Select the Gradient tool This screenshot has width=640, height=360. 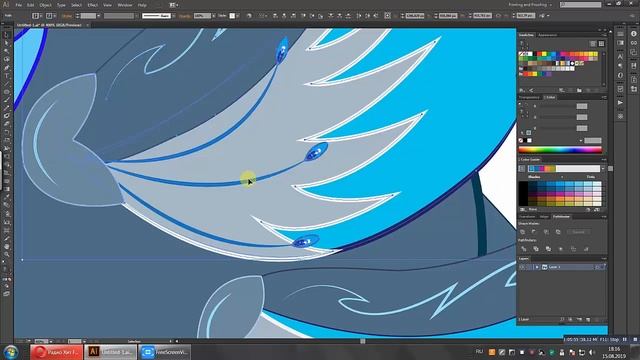pyautogui.click(x=6, y=189)
